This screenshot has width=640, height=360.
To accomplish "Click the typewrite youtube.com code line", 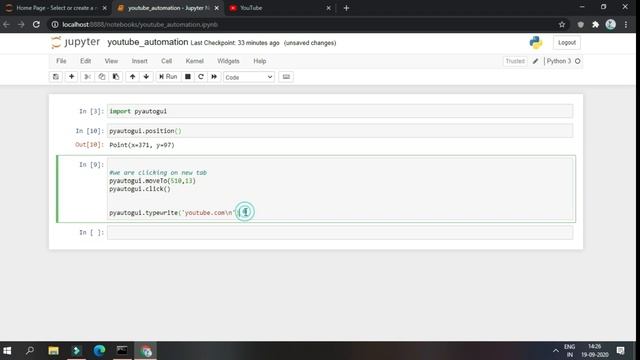I will [x=174, y=213].
